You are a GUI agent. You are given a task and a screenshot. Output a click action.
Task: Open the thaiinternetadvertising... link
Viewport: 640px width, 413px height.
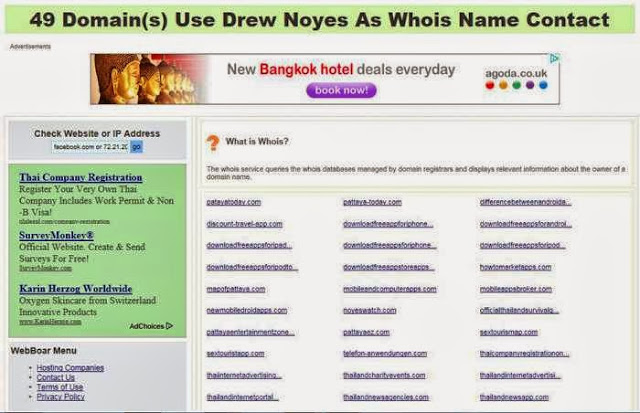click(244, 375)
